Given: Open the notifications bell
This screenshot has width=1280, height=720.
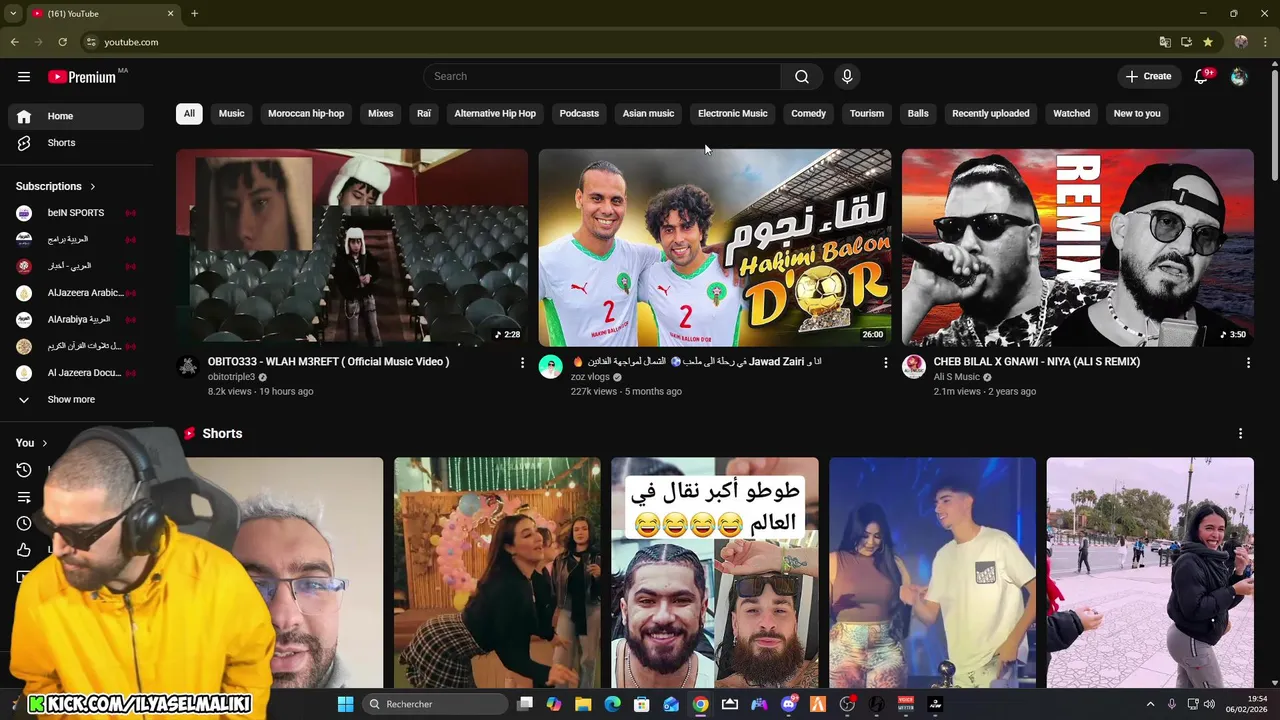Looking at the screenshot, I should pos(1202,77).
